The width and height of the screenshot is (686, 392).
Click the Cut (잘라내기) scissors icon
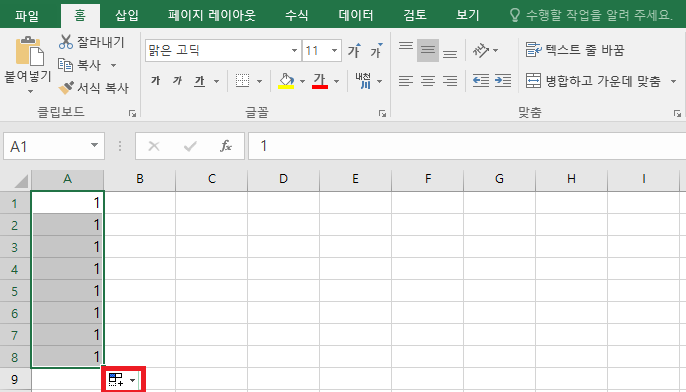coord(66,42)
